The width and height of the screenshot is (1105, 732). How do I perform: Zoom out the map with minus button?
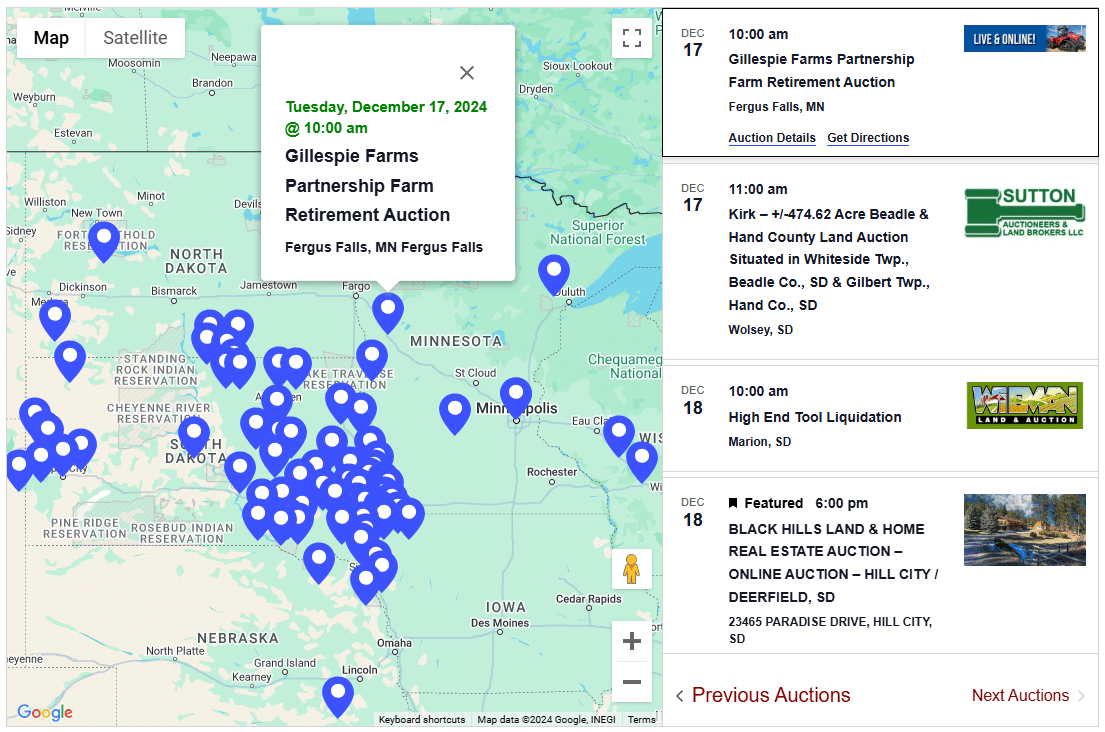pyautogui.click(x=631, y=683)
